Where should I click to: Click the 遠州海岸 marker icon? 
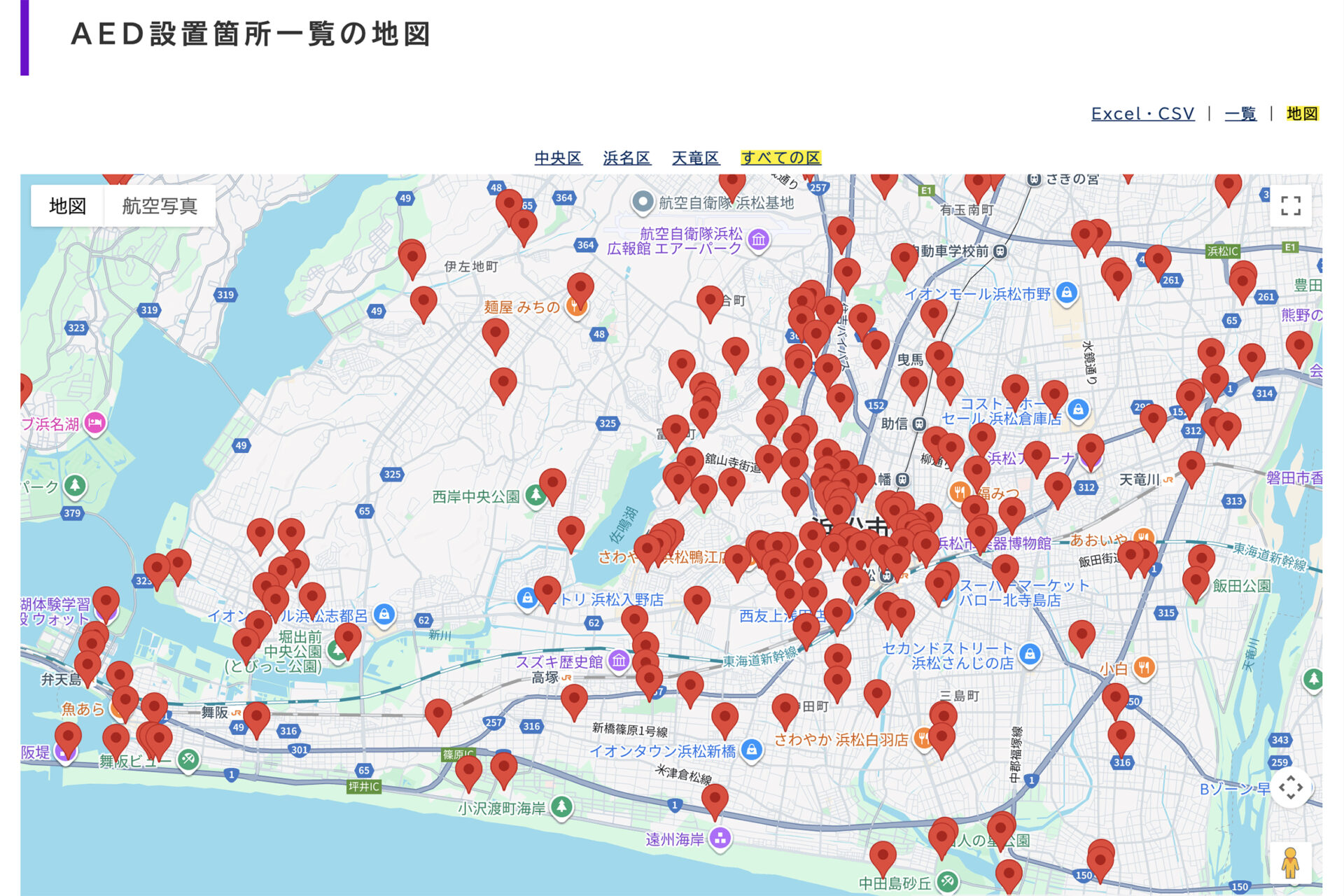[720, 838]
